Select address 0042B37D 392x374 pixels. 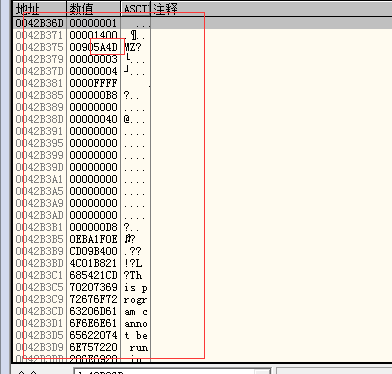point(39,71)
